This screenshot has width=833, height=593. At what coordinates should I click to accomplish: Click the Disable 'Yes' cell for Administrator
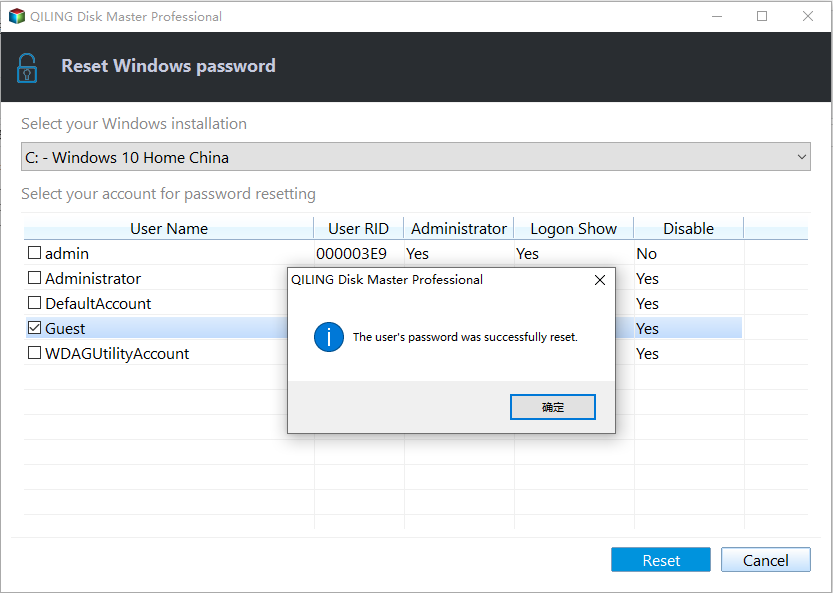tap(648, 278)
